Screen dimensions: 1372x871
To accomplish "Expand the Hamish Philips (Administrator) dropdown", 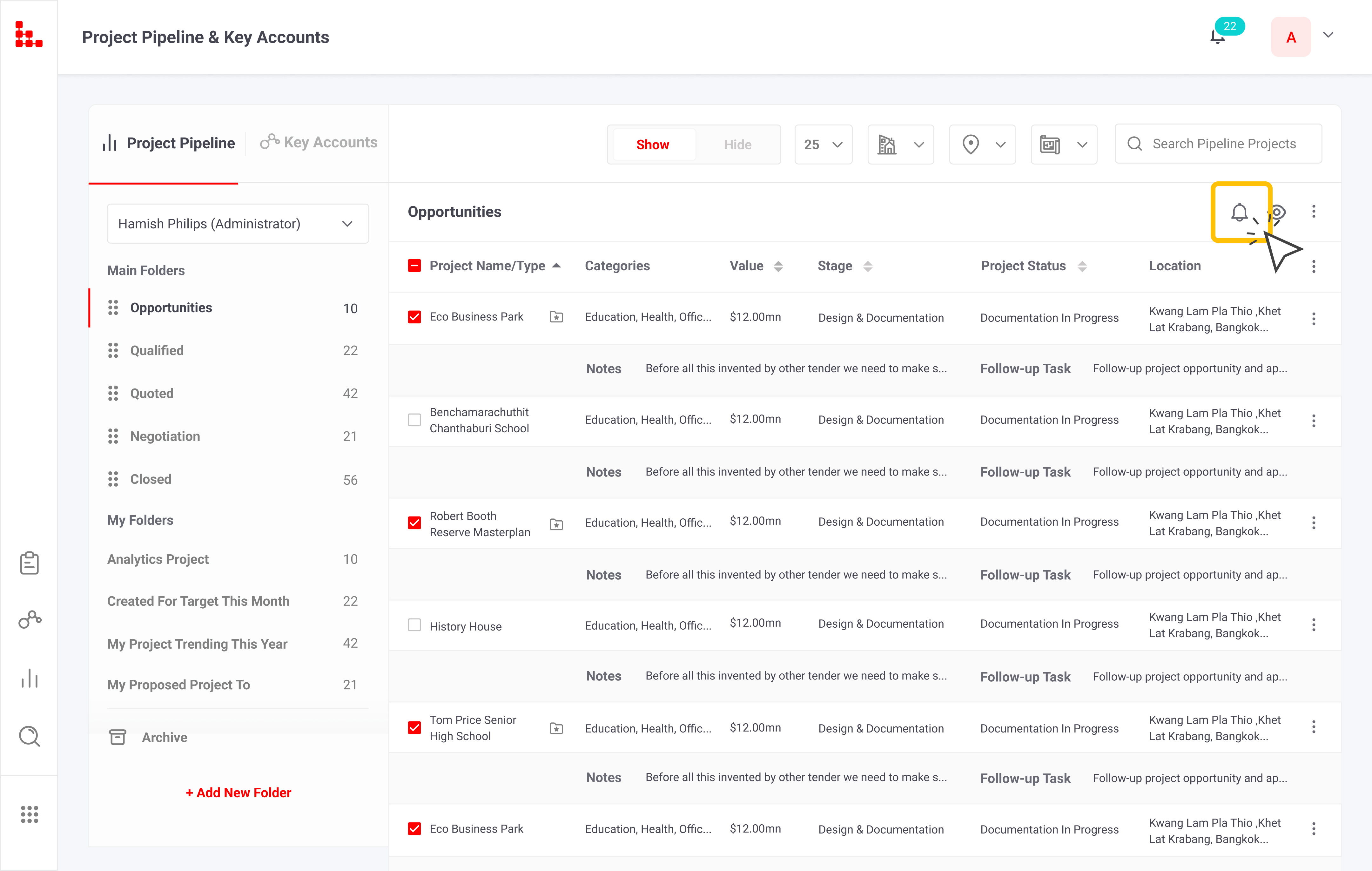I will pos(238,223).
